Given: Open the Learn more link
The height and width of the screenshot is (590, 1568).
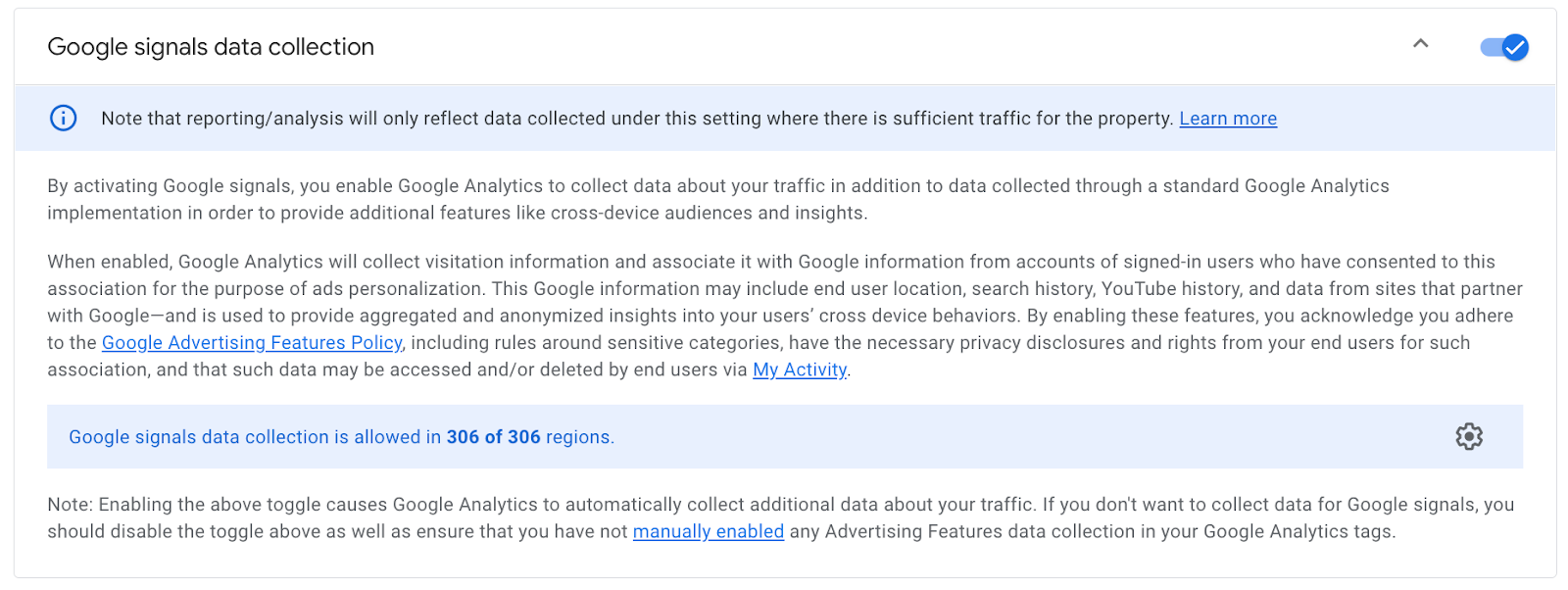Looking at the screenshot, I should (1227, 119).
